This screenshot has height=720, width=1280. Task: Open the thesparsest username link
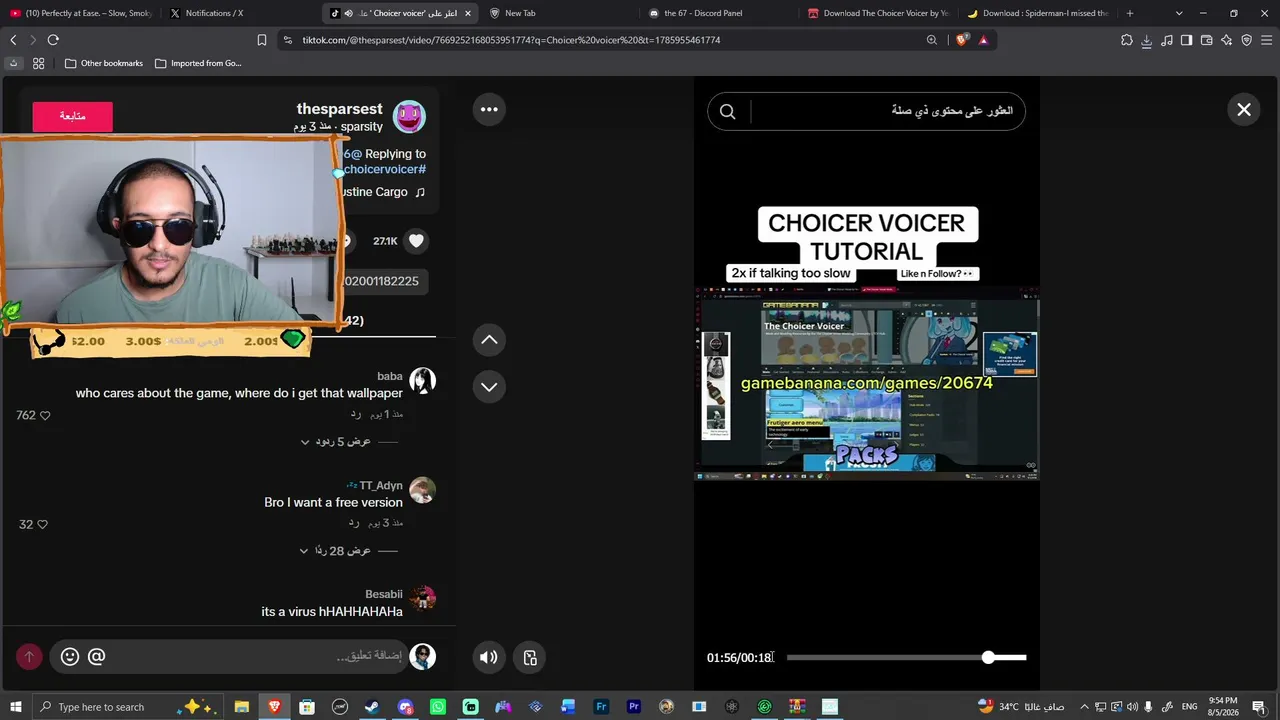click(x=339, y=109)
